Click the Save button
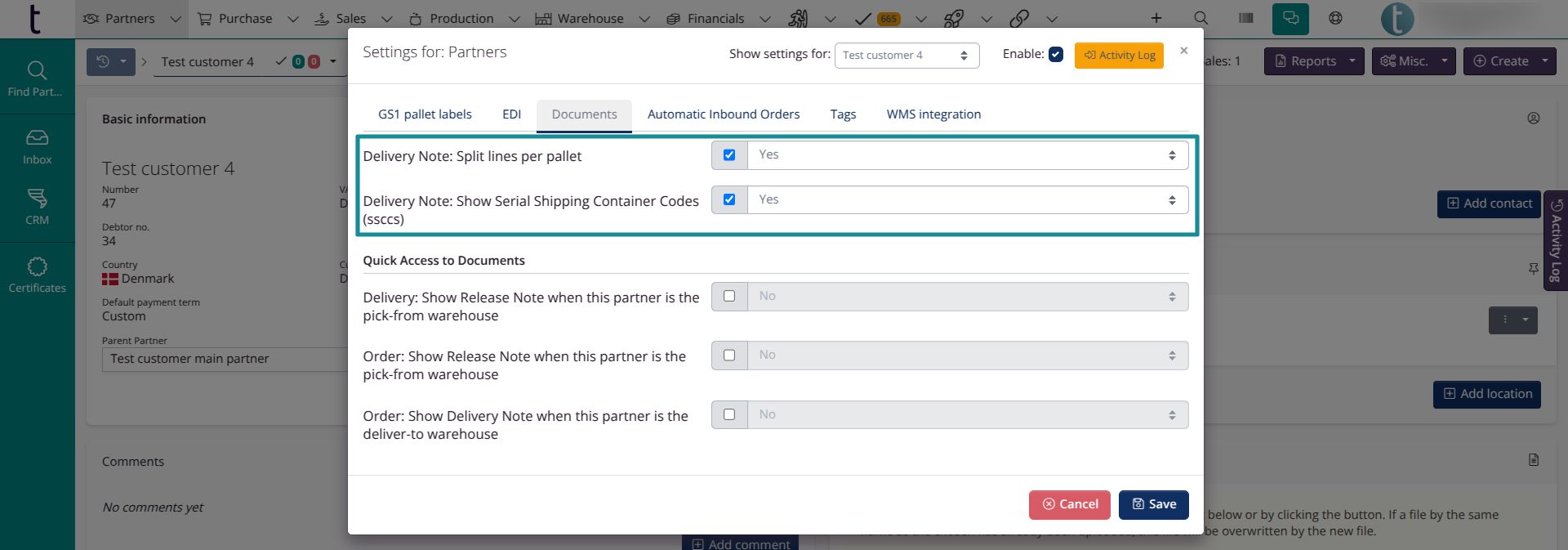1568x550 pixels. pos(1153,504)
